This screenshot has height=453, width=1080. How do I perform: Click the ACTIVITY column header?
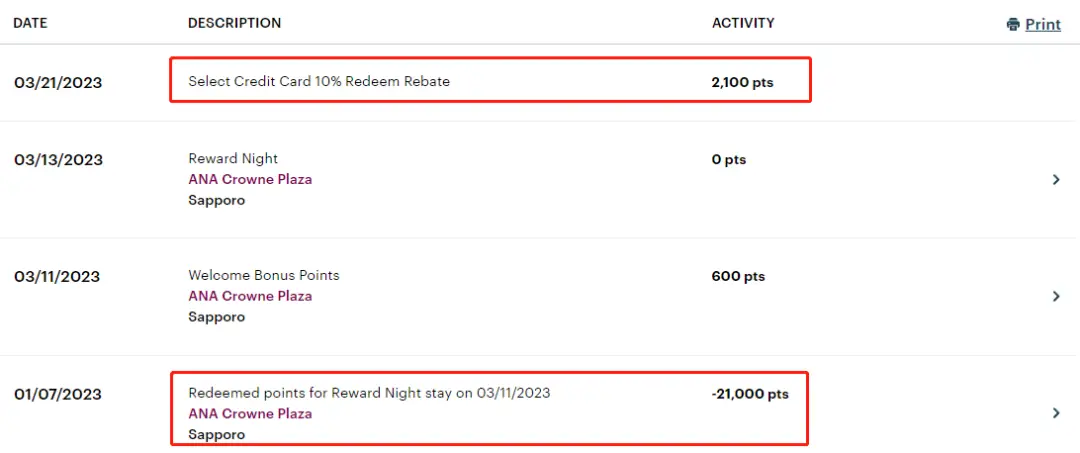tap(743, 23)
